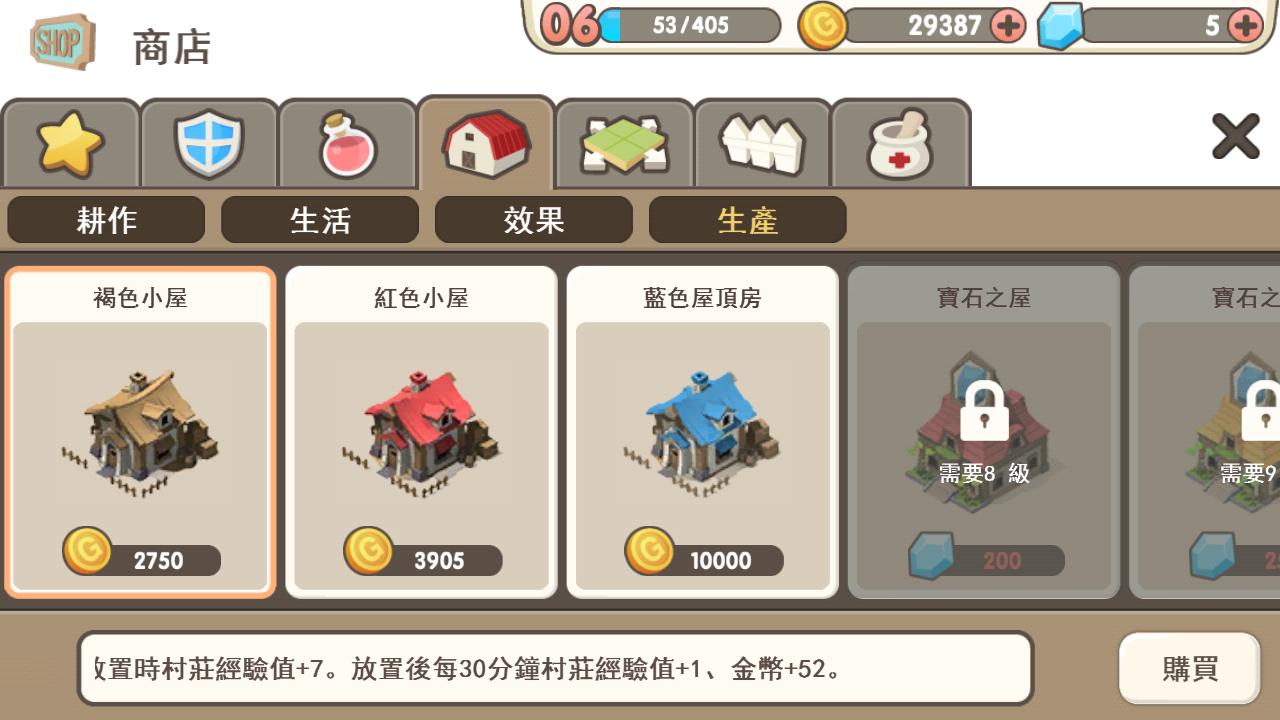Switch to 效果 subcategory
This screenshot has width=1280, height=720.
[x=534, y=220]
